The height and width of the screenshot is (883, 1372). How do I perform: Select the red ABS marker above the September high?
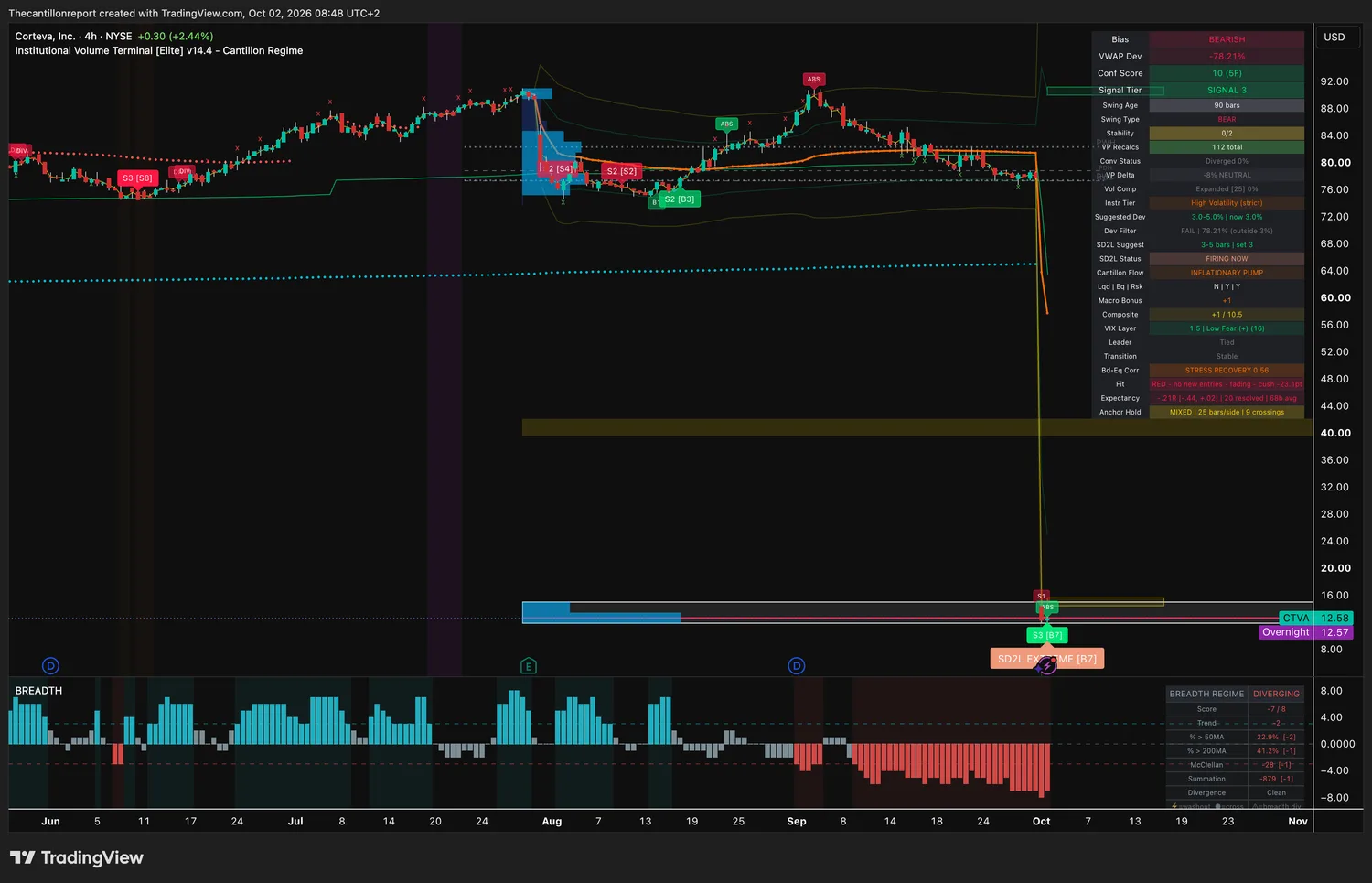[814, 79]
